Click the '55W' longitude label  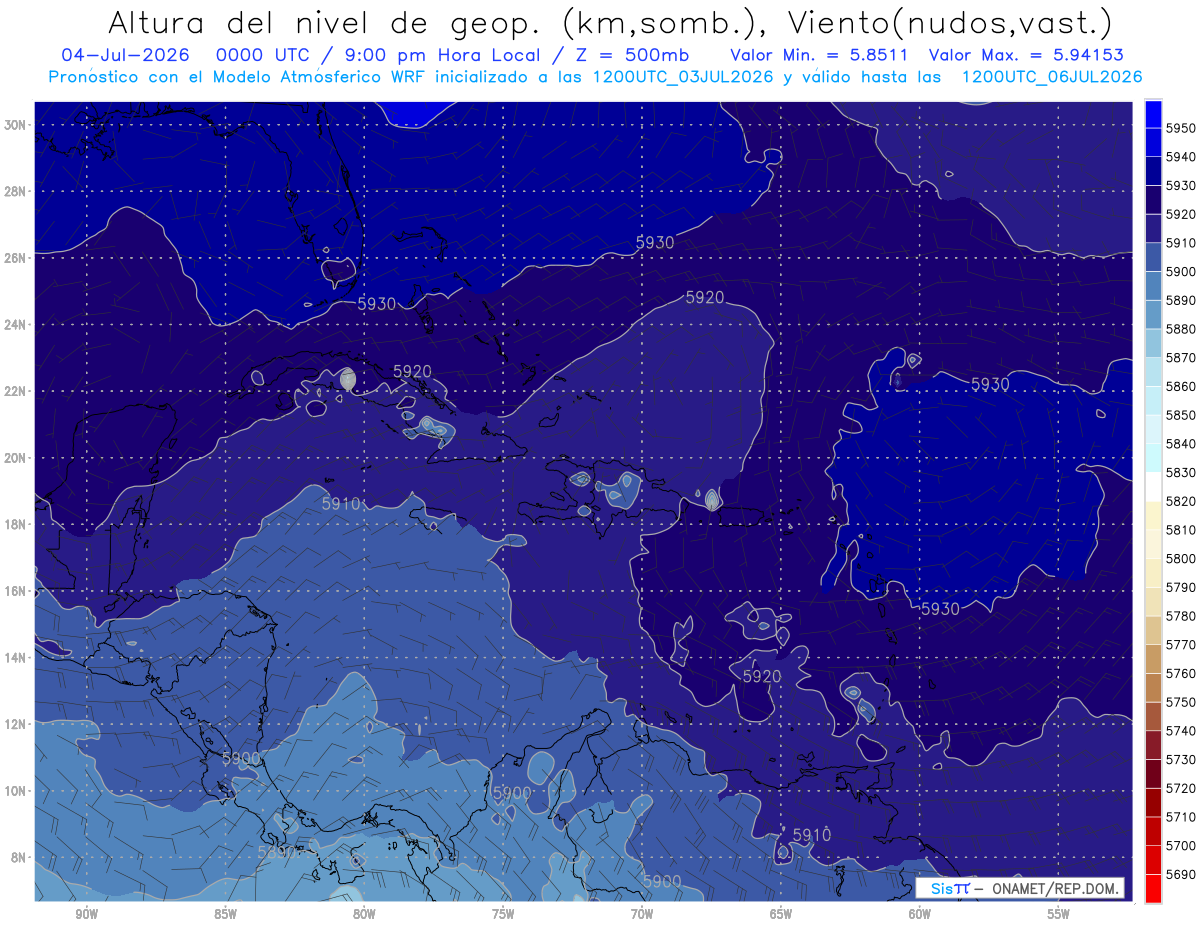[1059, 914]
